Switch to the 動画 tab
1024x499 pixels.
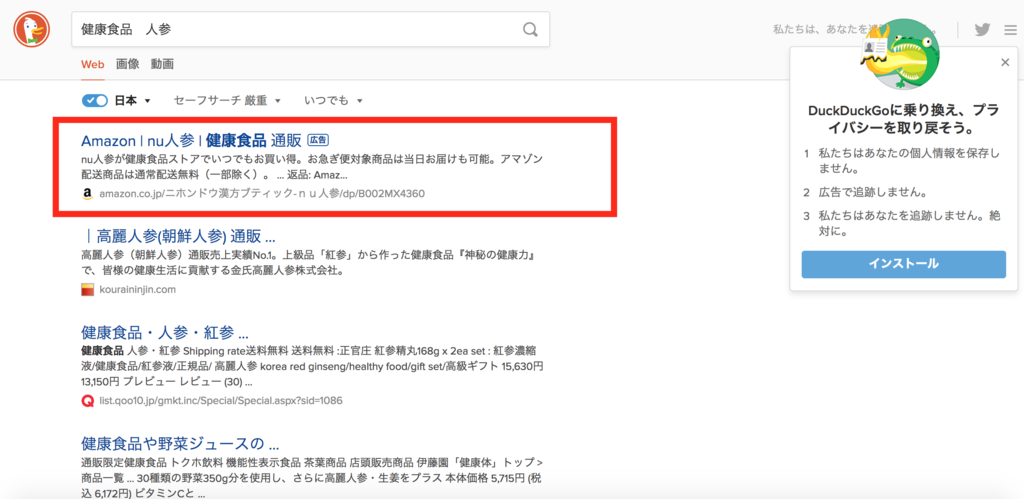coord(162,64)
